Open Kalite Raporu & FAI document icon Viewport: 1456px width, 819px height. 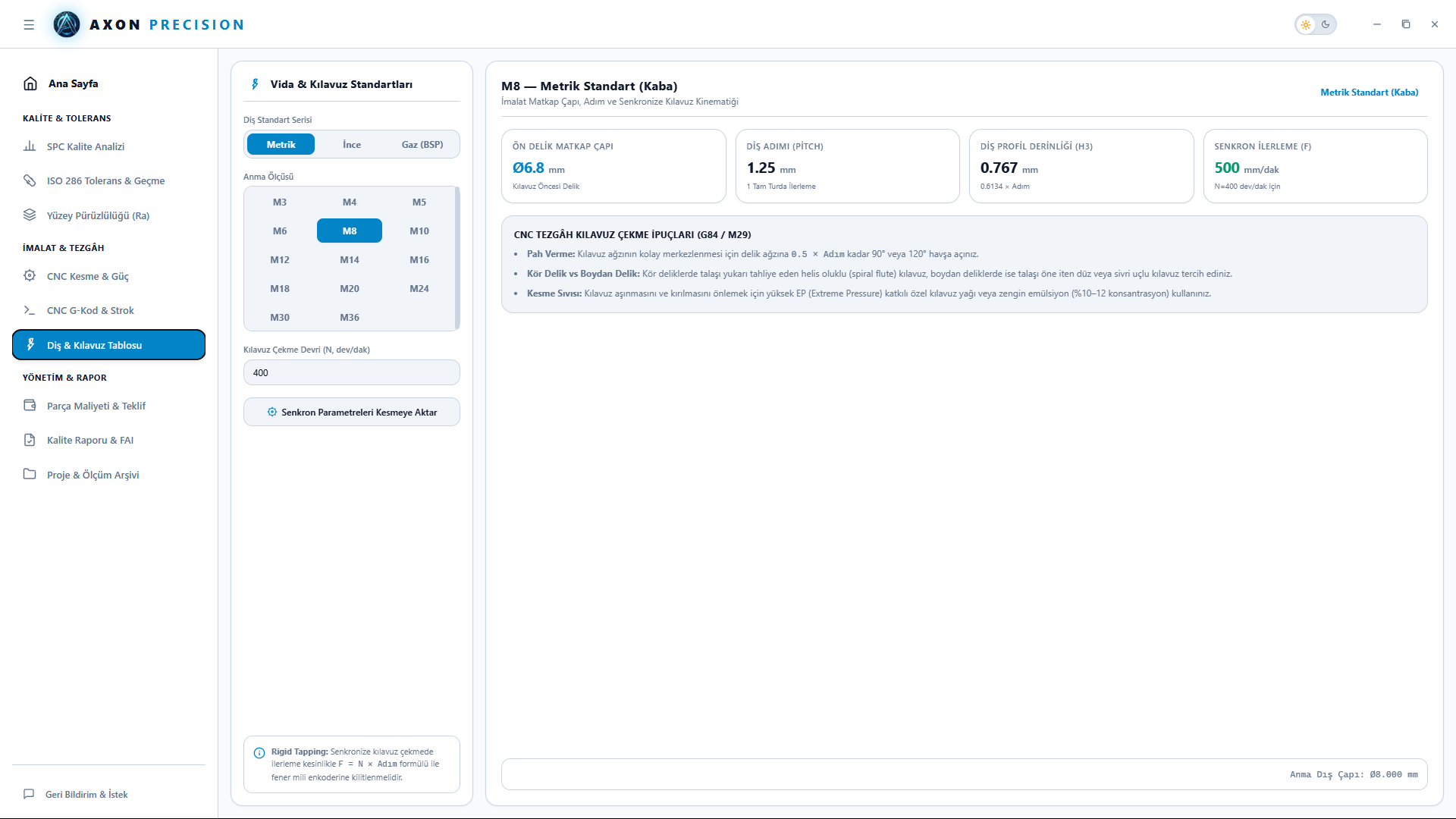[30, 440]
